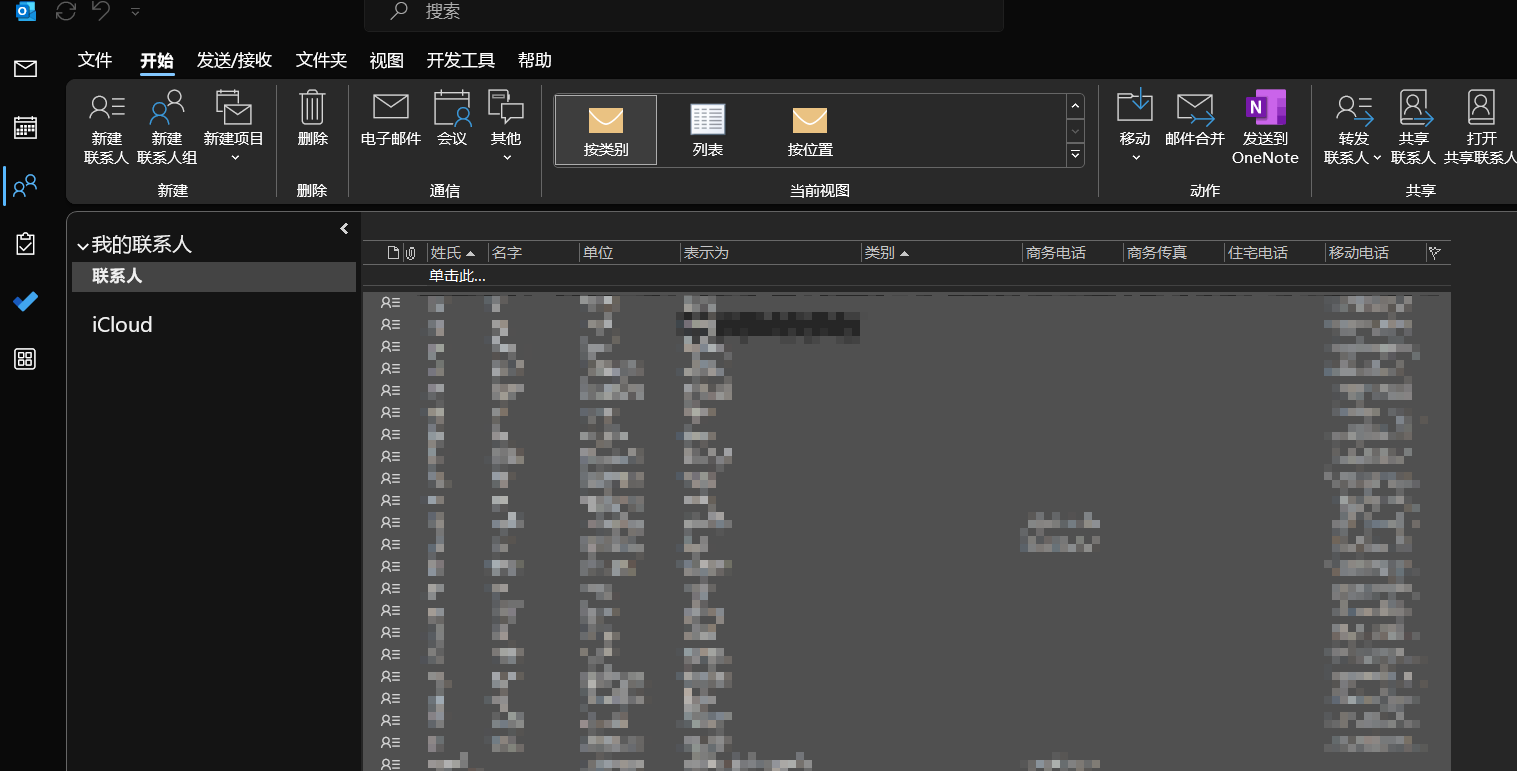Sort by 类别 column header
The width and height of the screenshot is (1517, 771).
(941, 253)
